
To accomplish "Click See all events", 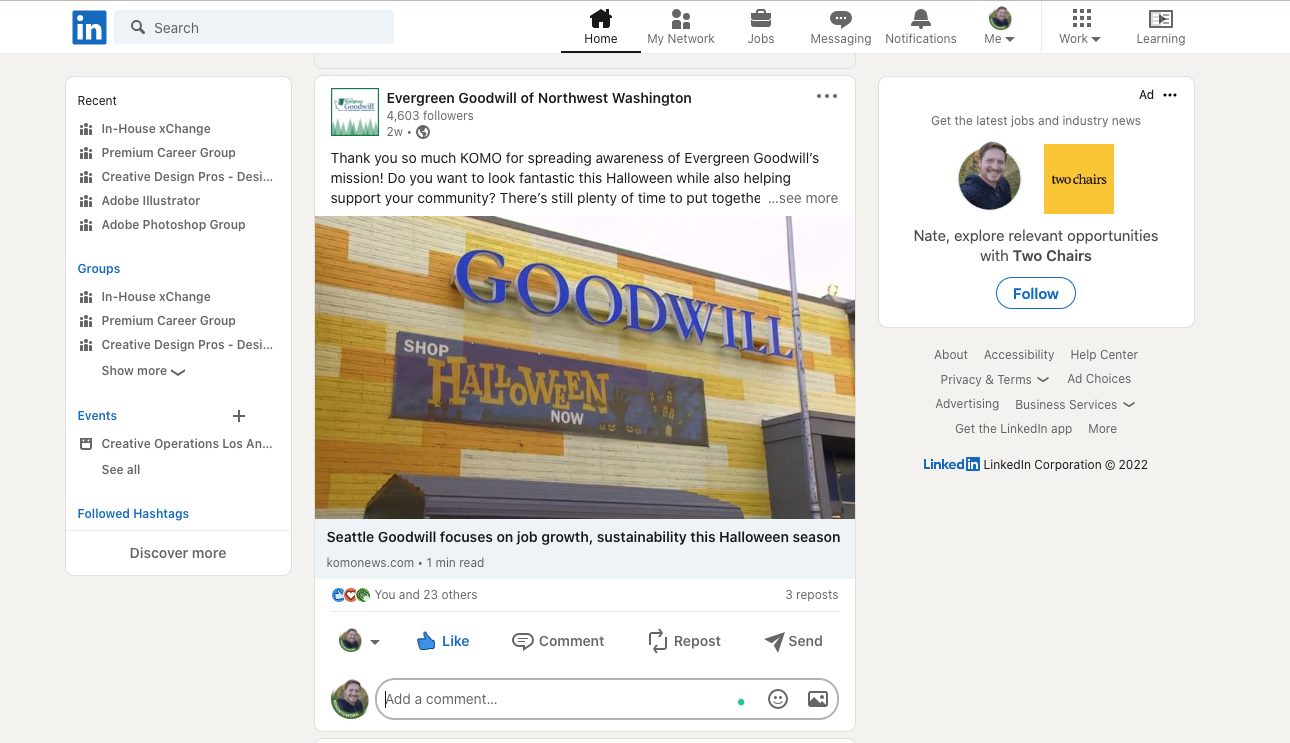I will [121, 470].
